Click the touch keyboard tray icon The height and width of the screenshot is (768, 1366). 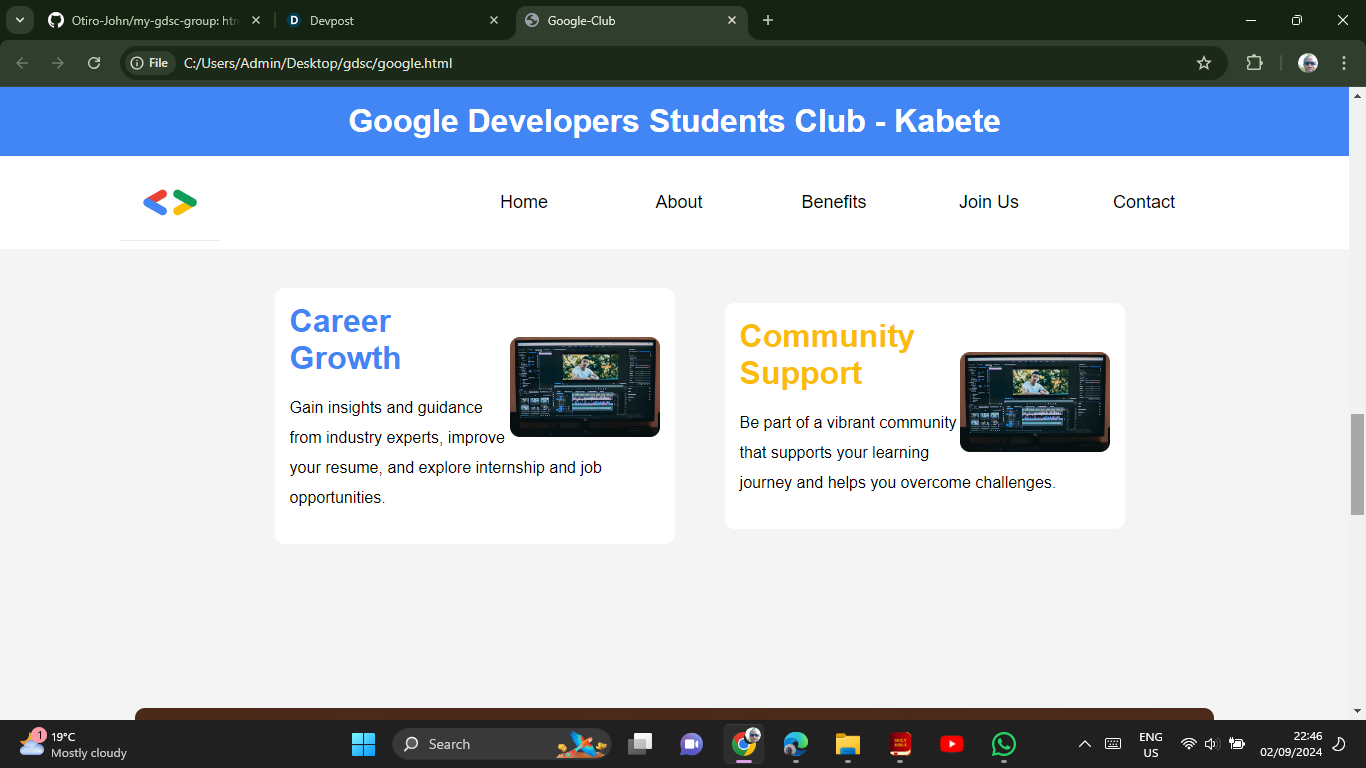pyautogui.click(x=1113, y=744)
